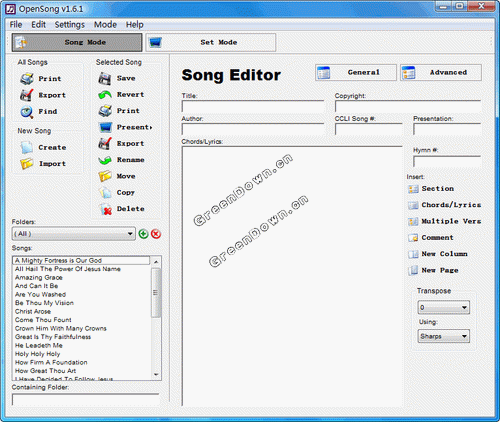Click the Insert Comment icon
Viewport: 500px width, 422px height.
coord(413,238)
